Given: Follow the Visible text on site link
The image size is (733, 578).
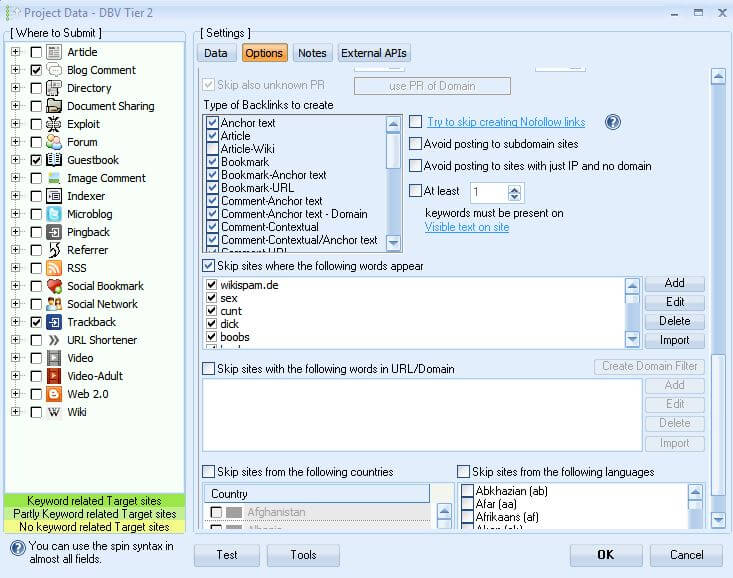Looking at the screenshot, I should coord(466,227).
